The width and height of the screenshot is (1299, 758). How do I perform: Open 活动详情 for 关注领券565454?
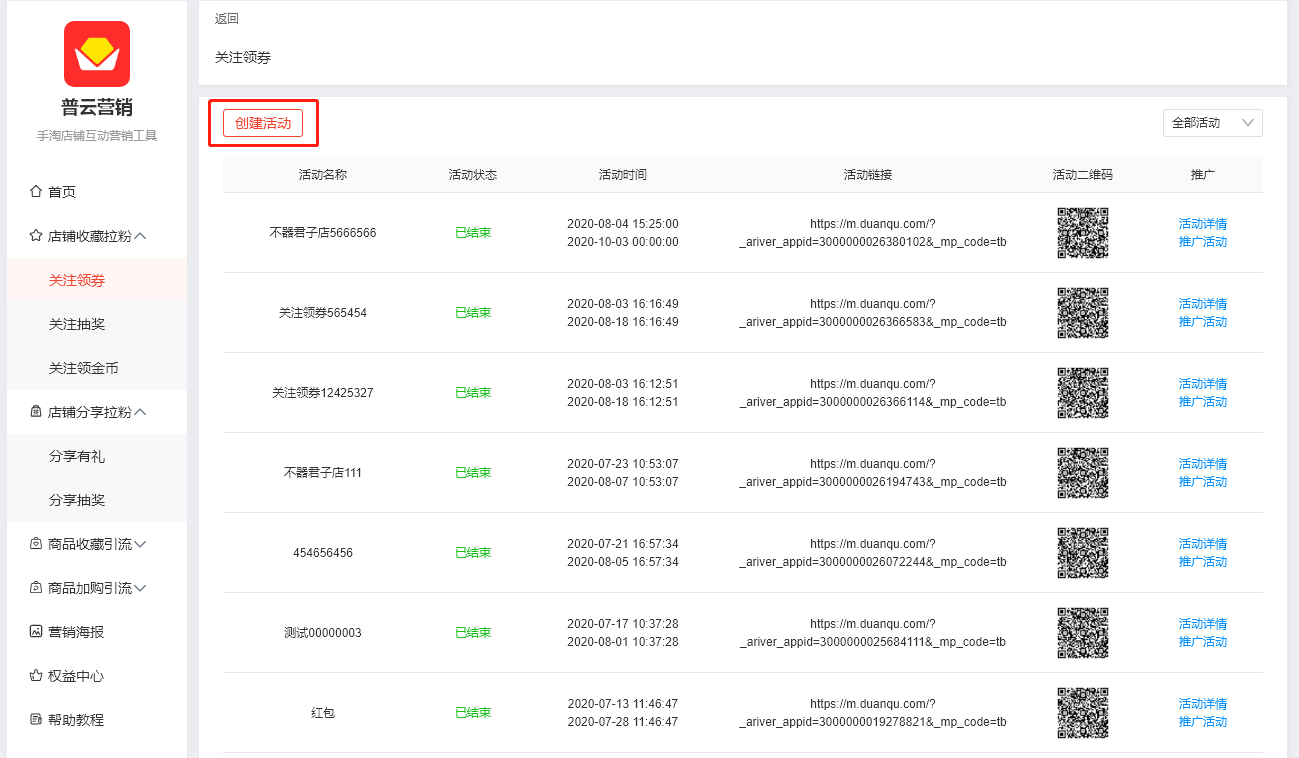[1203, 304]
